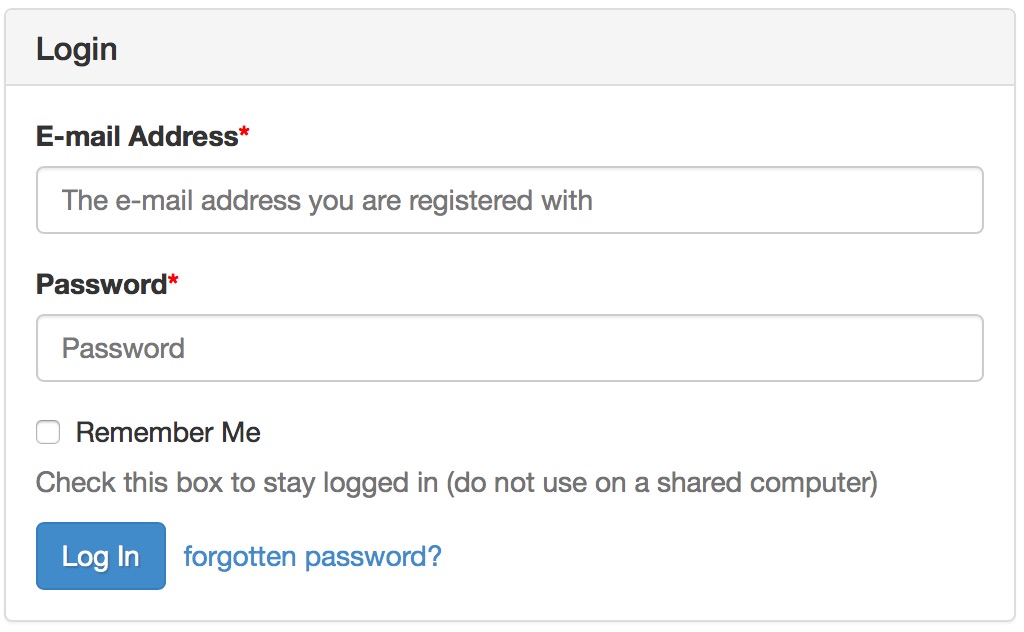Click the red asterisk beside Password label
Image resolution: width=1024 pixels, height=632 pixels.
pos(173,282)
